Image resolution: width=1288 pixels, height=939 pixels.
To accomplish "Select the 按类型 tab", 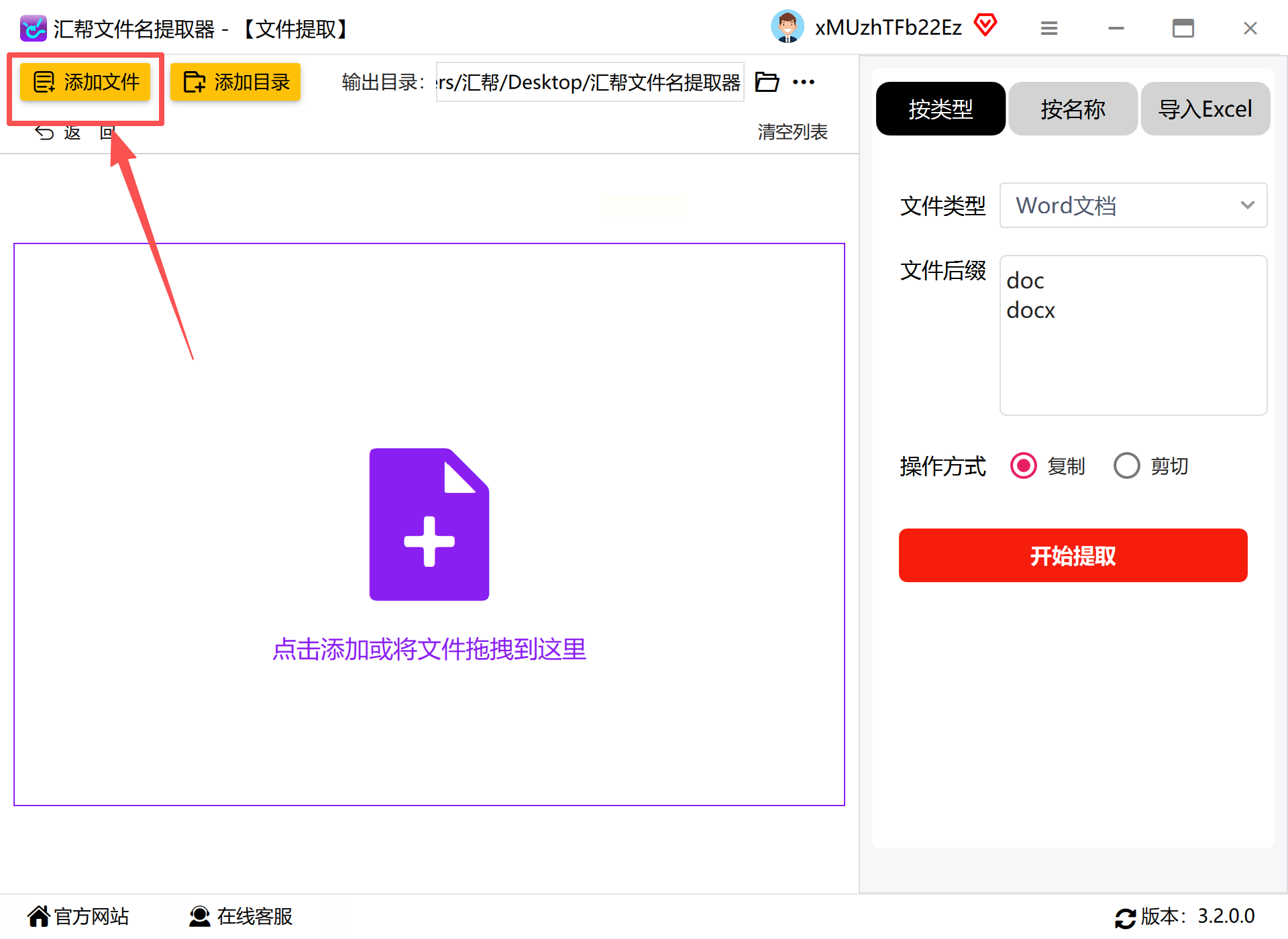I will pos(941,109).
